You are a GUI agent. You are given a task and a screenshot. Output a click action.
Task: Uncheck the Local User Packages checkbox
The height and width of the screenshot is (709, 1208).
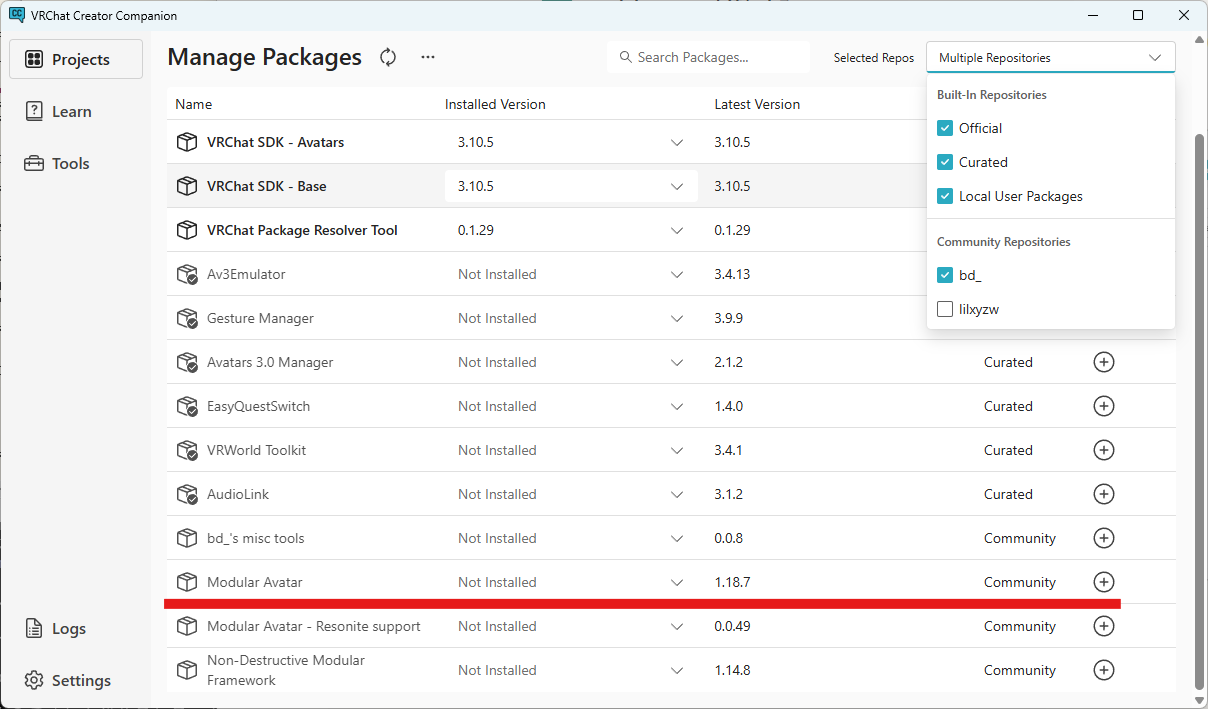(x=945, y=196)
